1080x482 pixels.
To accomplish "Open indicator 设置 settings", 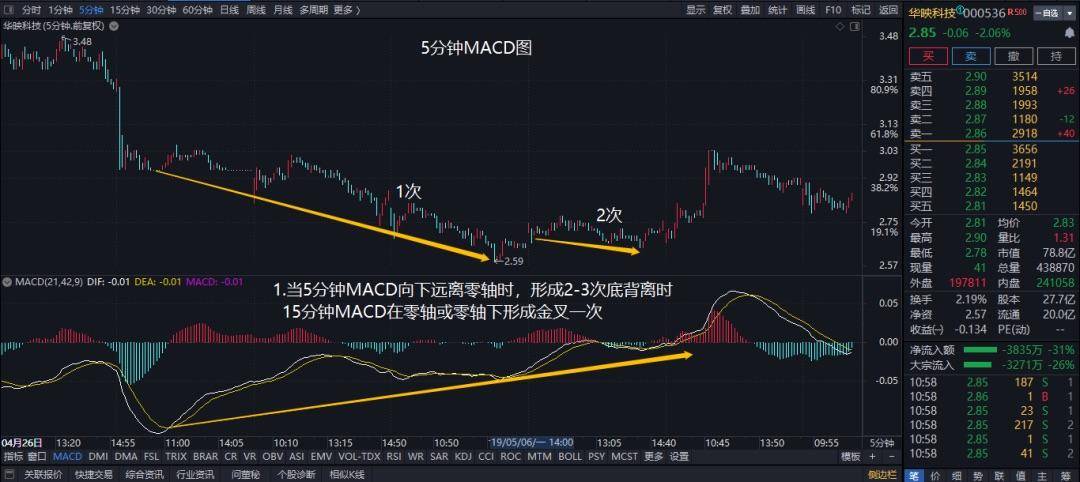I will [679, 456].
